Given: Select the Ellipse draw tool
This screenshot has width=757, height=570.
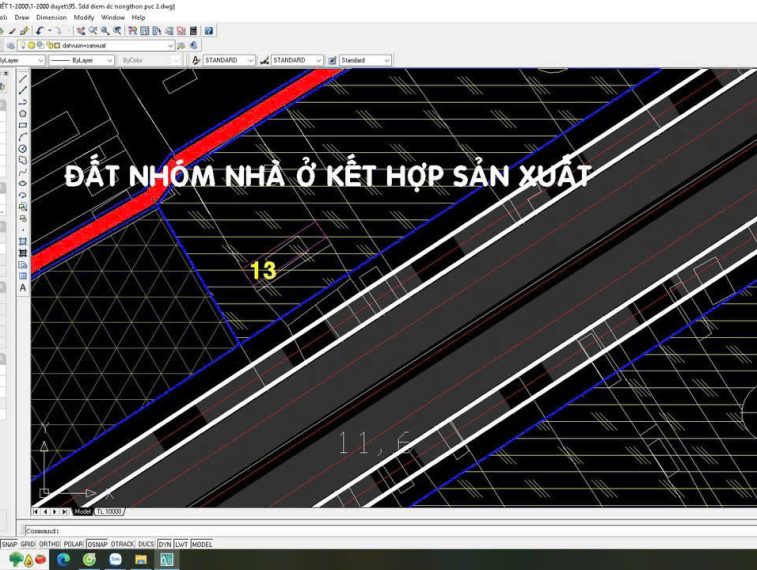Looking at the screenshot, I should [22, 183].
